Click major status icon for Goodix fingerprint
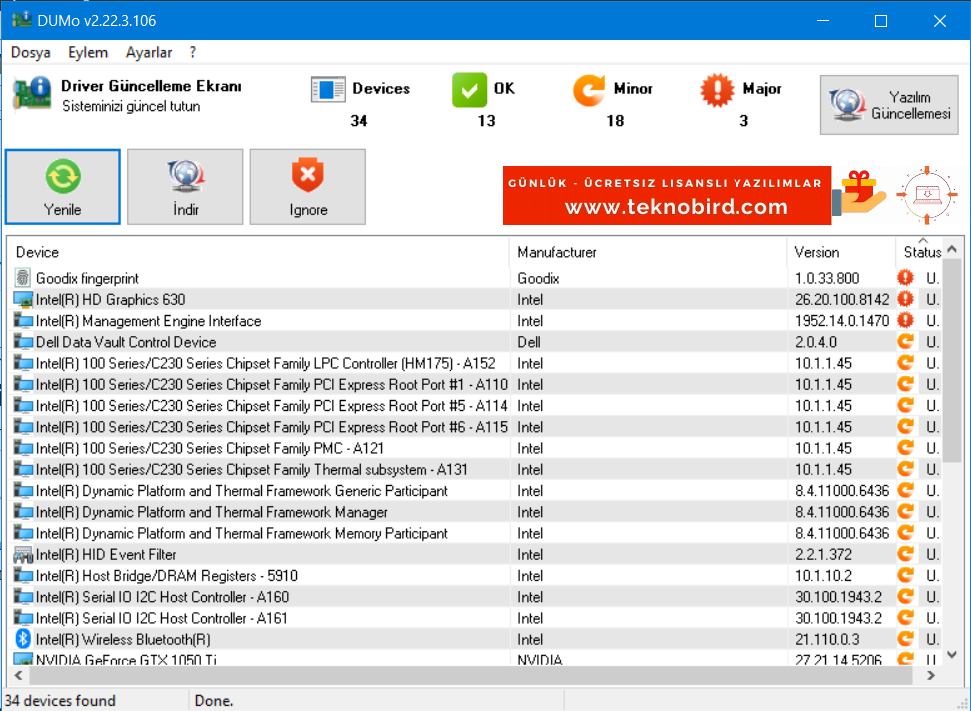 click(x=905, y=278)
